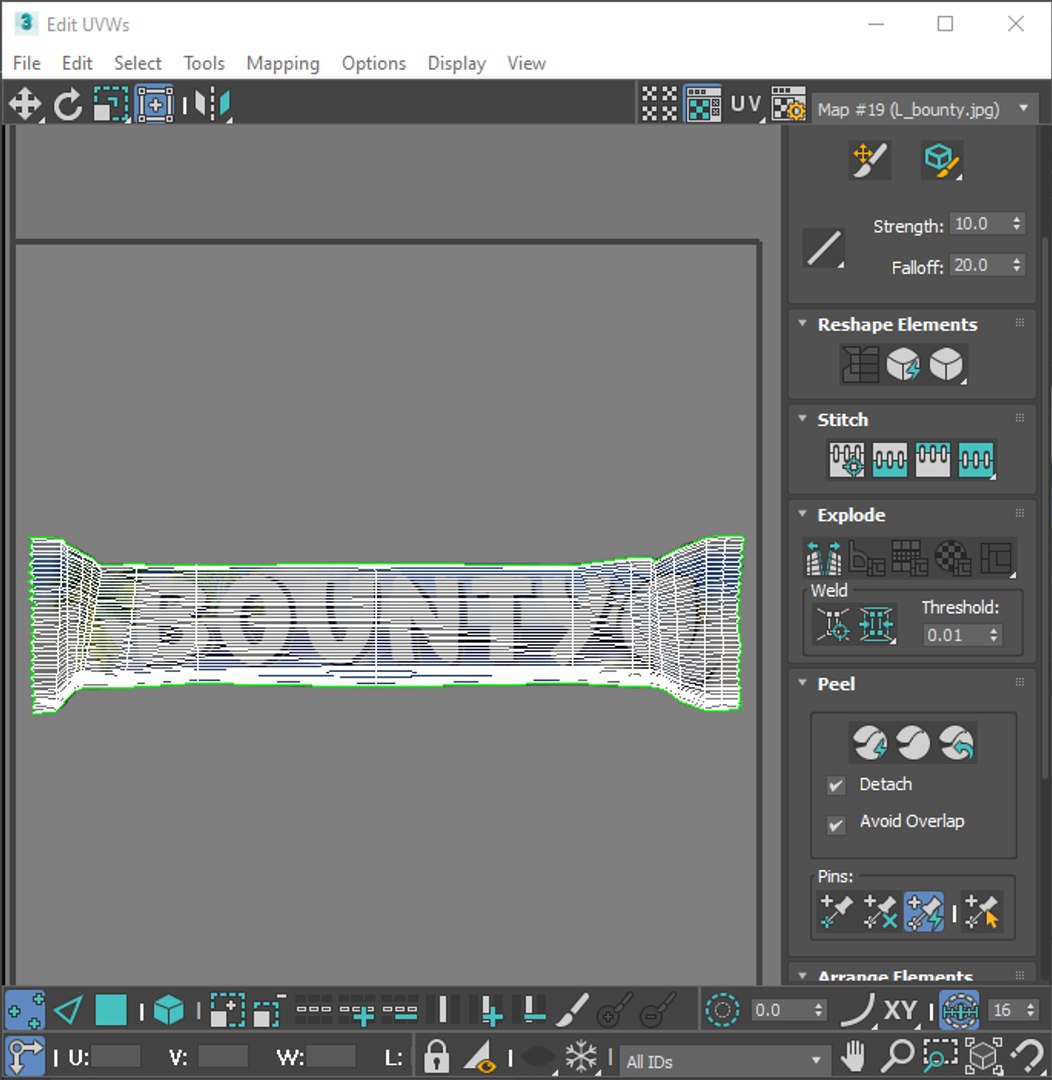The width and height of the screenshot is (1052, 1080).
Task: Click the Falloff value field
Action: coord(979,265)
